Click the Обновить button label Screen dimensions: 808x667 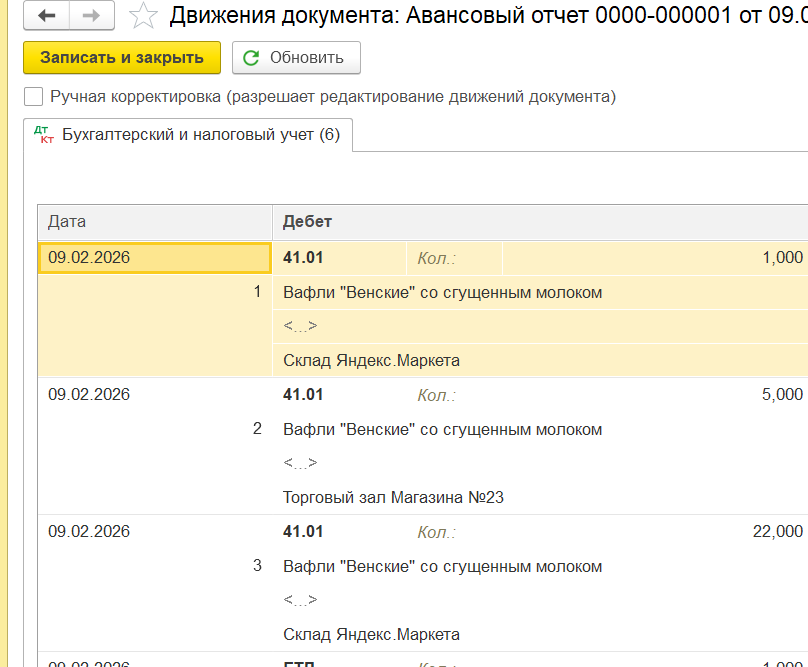point(306,58)
